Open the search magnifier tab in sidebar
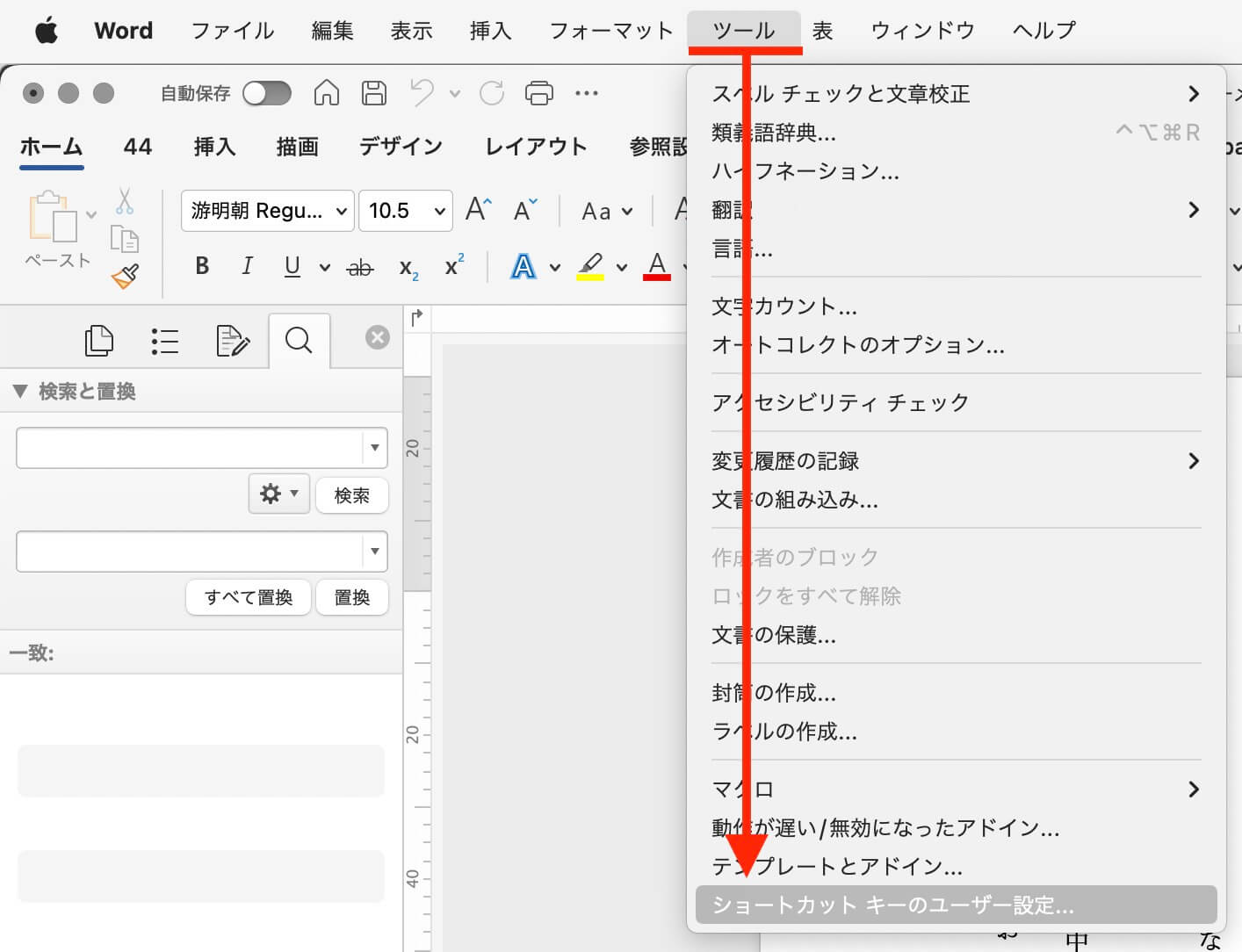The height and width of the screenshot is (952, 1242). pyautogui.click(x=299, y=340)
